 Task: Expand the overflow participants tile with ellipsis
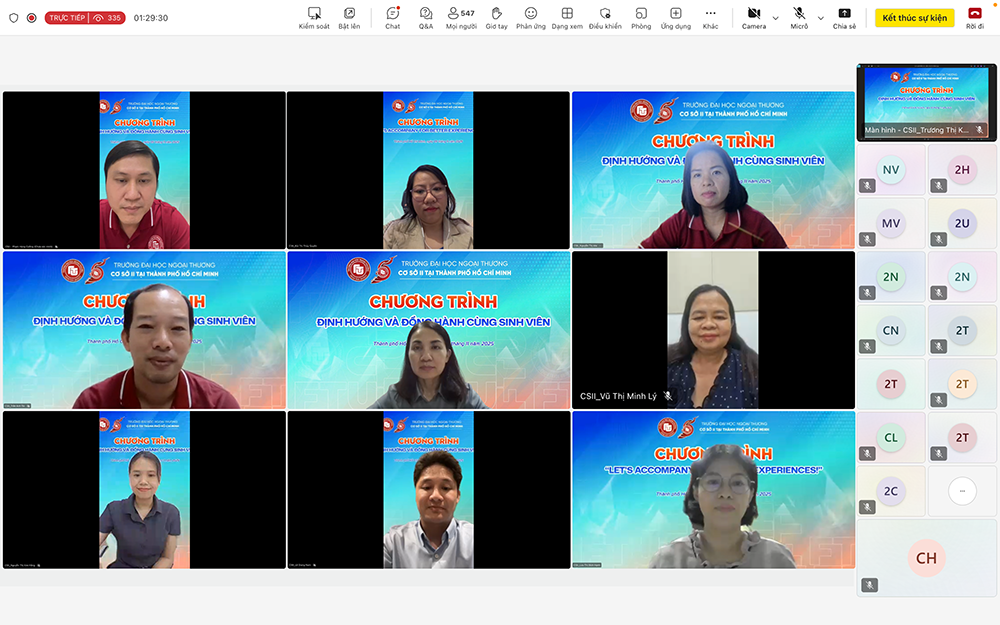coord(962,489)
